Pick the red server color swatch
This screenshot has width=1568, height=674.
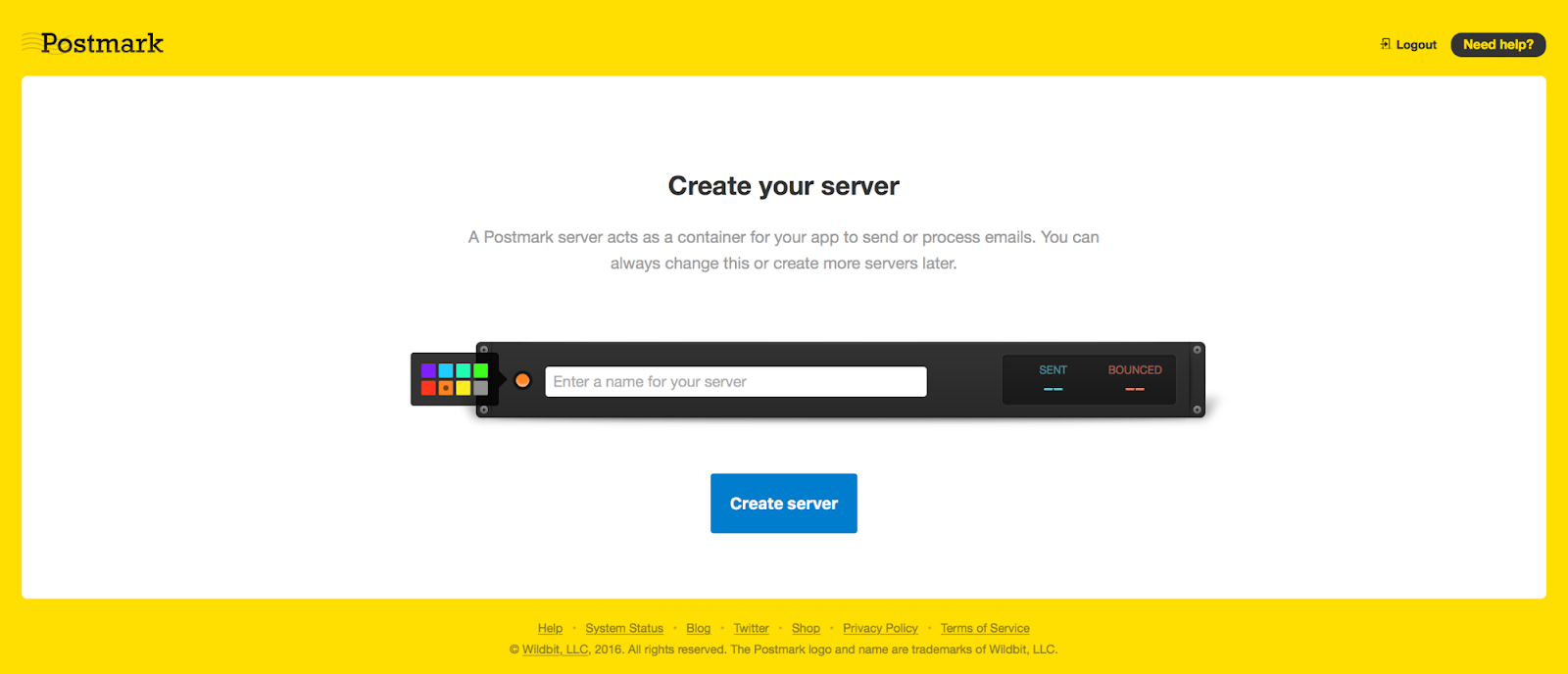tap(428, 388)
